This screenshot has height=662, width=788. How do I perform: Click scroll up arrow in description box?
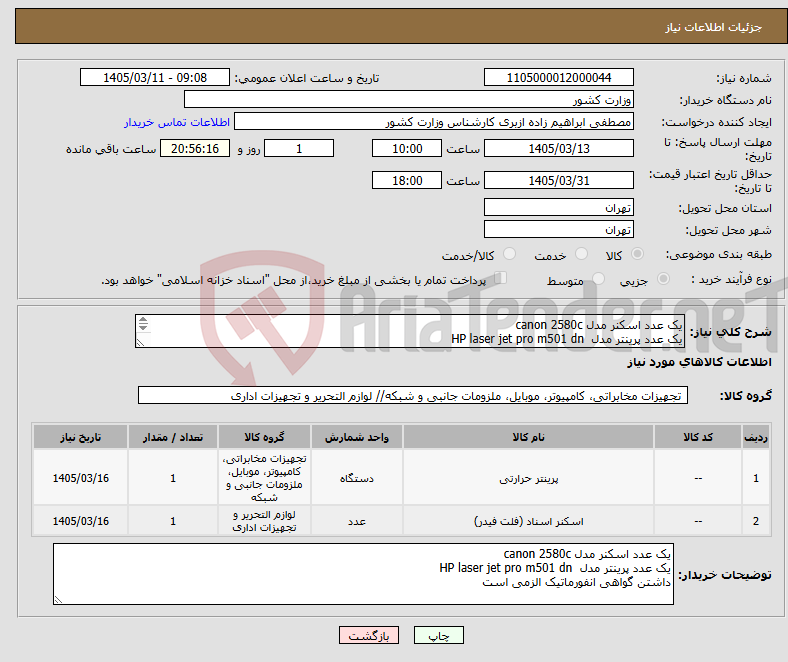click(x=143, y=320)
